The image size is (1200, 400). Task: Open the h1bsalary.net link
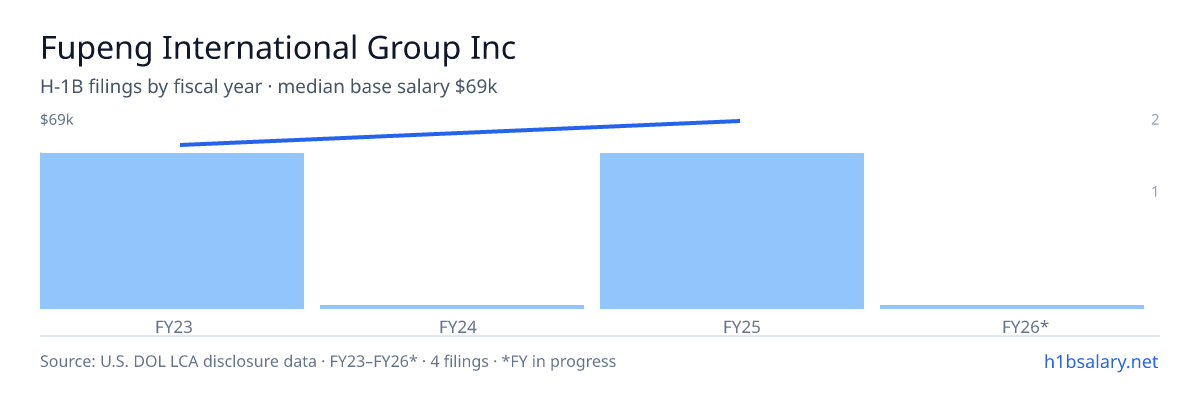(1100, 361)
